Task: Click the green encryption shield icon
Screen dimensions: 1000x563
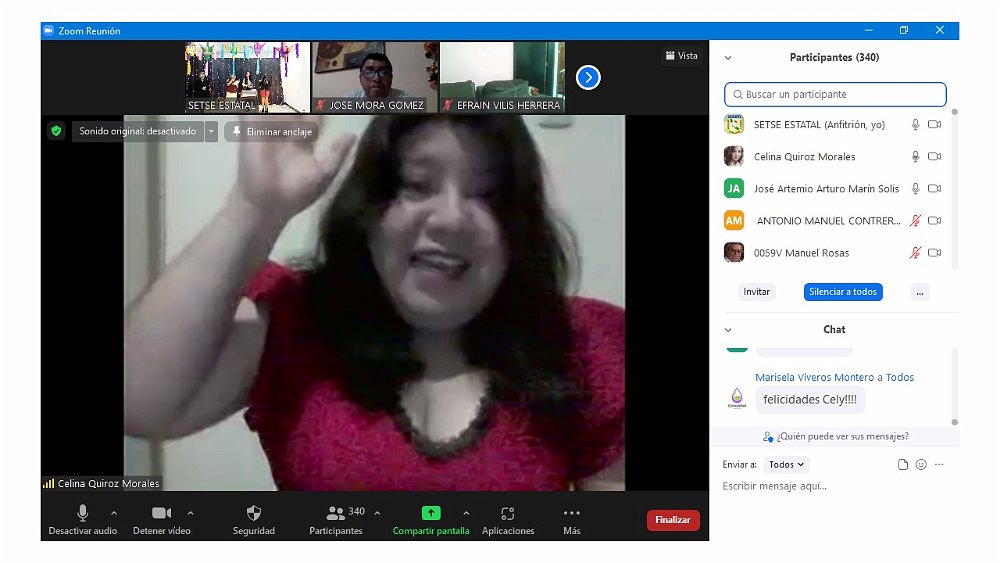Action: point(56,131)
